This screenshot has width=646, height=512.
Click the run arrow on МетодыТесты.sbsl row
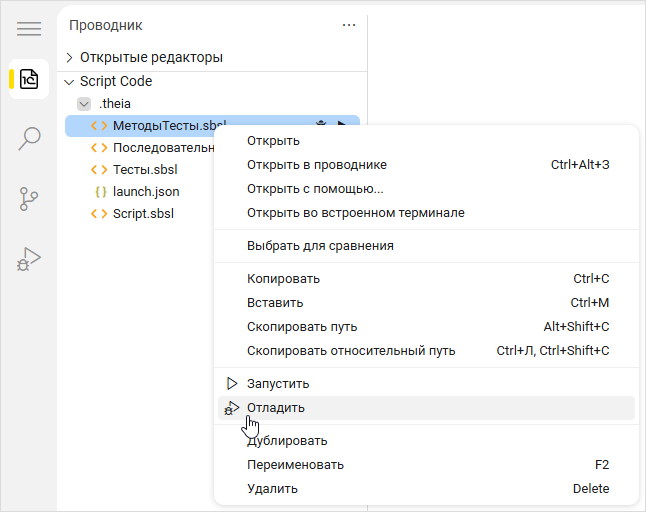pos(342,125)
